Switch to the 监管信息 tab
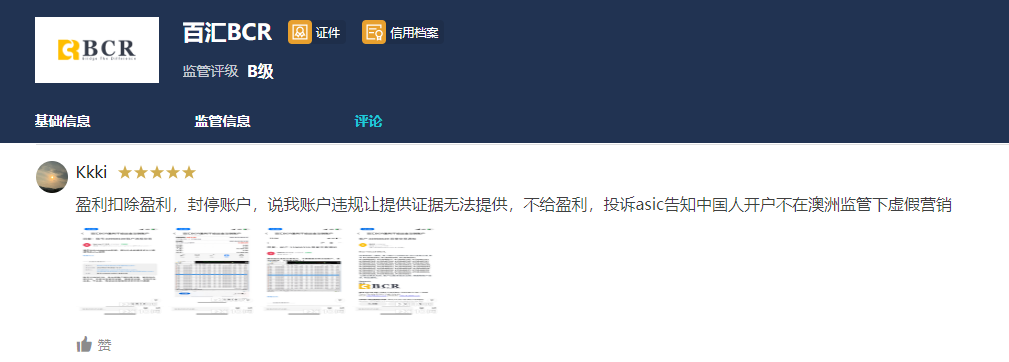Image resolution: width=1009 pixels, height=362 pixels. pyautogui.click(x=223, y=121)
